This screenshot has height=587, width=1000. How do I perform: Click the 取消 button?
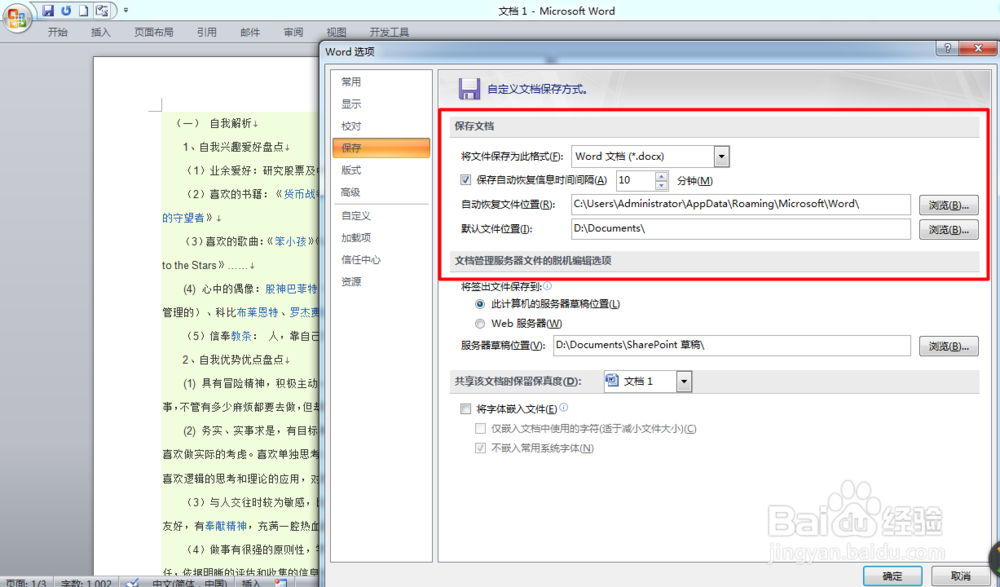(x=960, y=576)
